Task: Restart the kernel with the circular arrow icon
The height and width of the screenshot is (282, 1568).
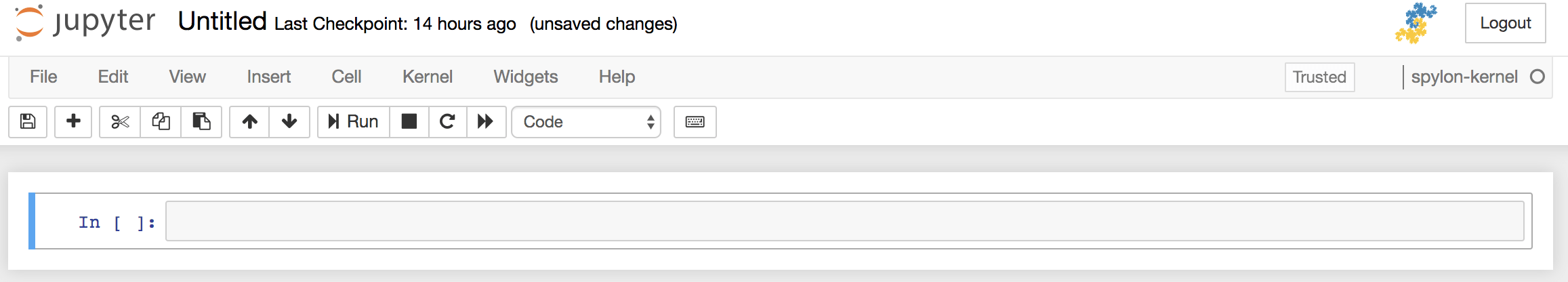Action: click(x=447, y=122)
